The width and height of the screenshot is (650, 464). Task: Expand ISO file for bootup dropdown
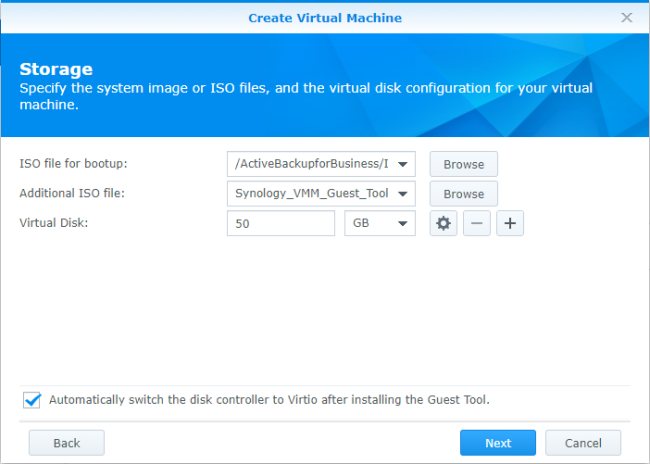402,164
